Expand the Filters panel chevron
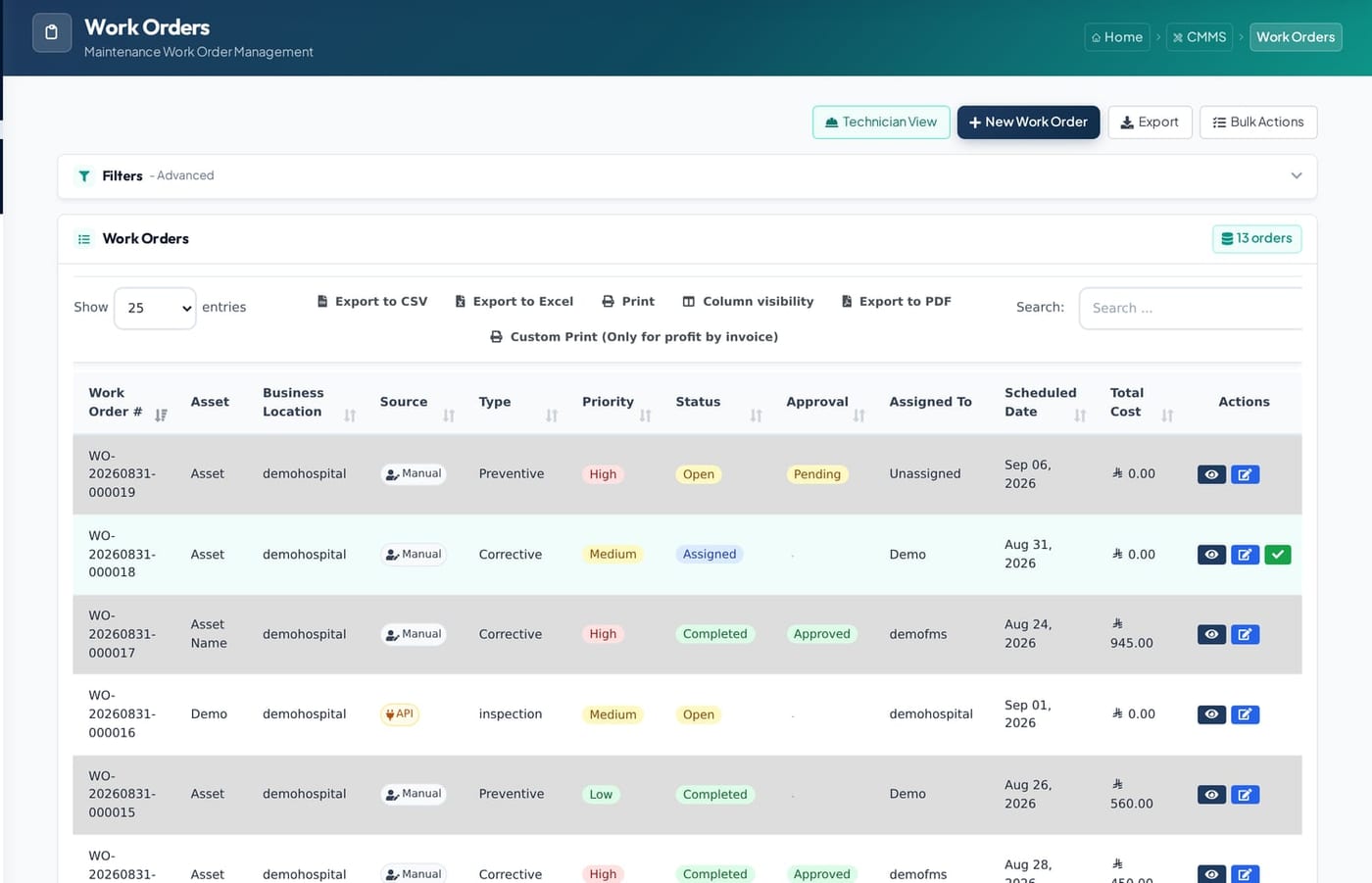 (x=1297, y=176)
